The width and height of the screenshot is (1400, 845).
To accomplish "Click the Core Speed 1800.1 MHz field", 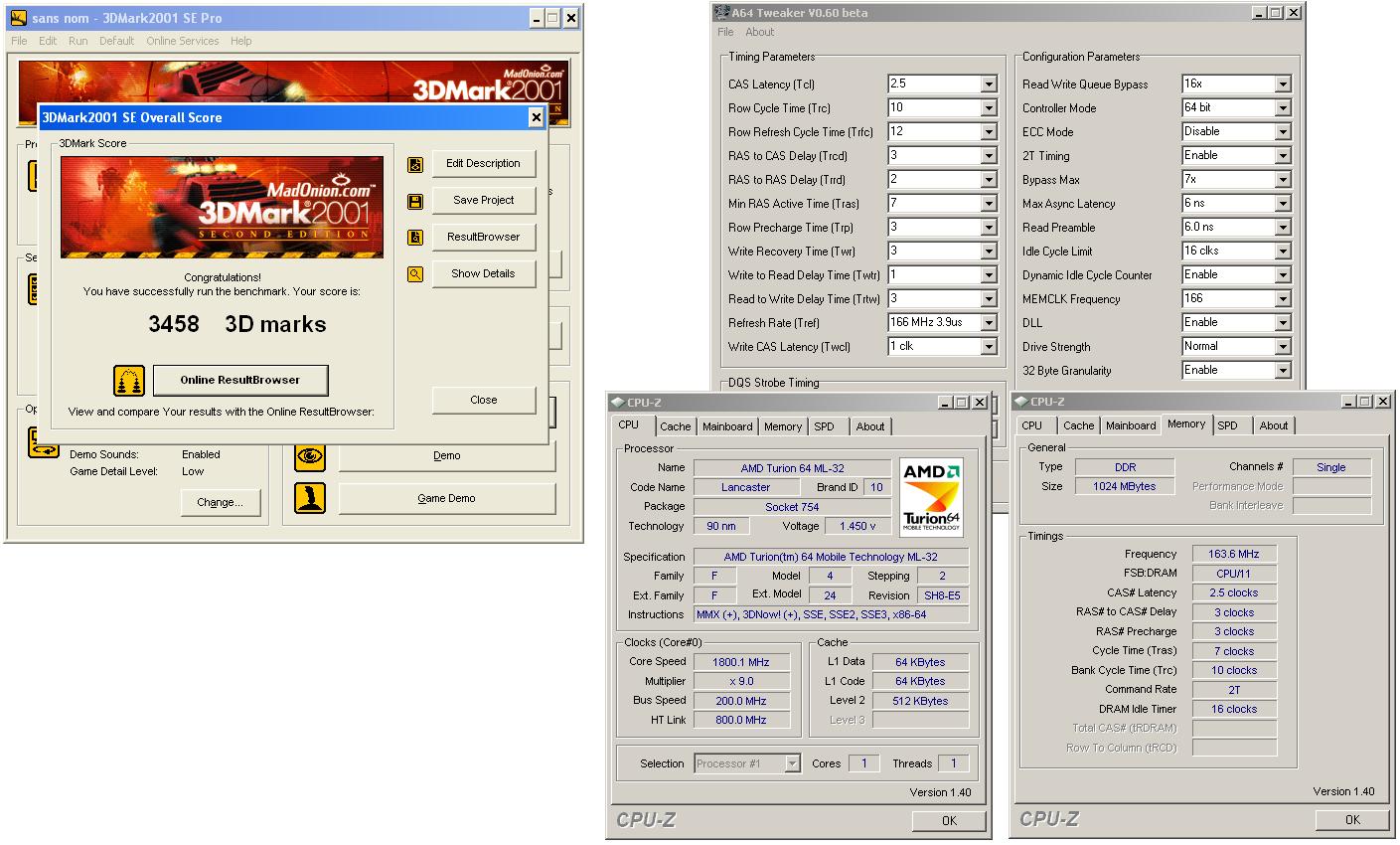I will [x=741, y=662].
